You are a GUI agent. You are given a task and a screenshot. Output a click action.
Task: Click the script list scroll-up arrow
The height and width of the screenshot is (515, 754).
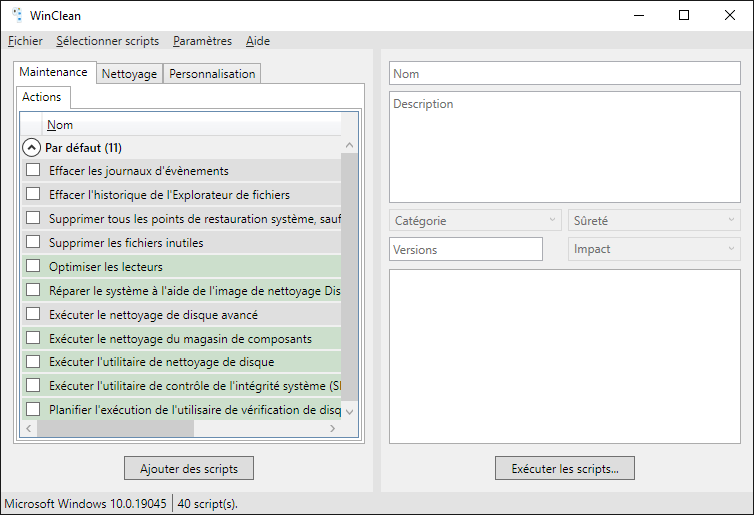350,145
